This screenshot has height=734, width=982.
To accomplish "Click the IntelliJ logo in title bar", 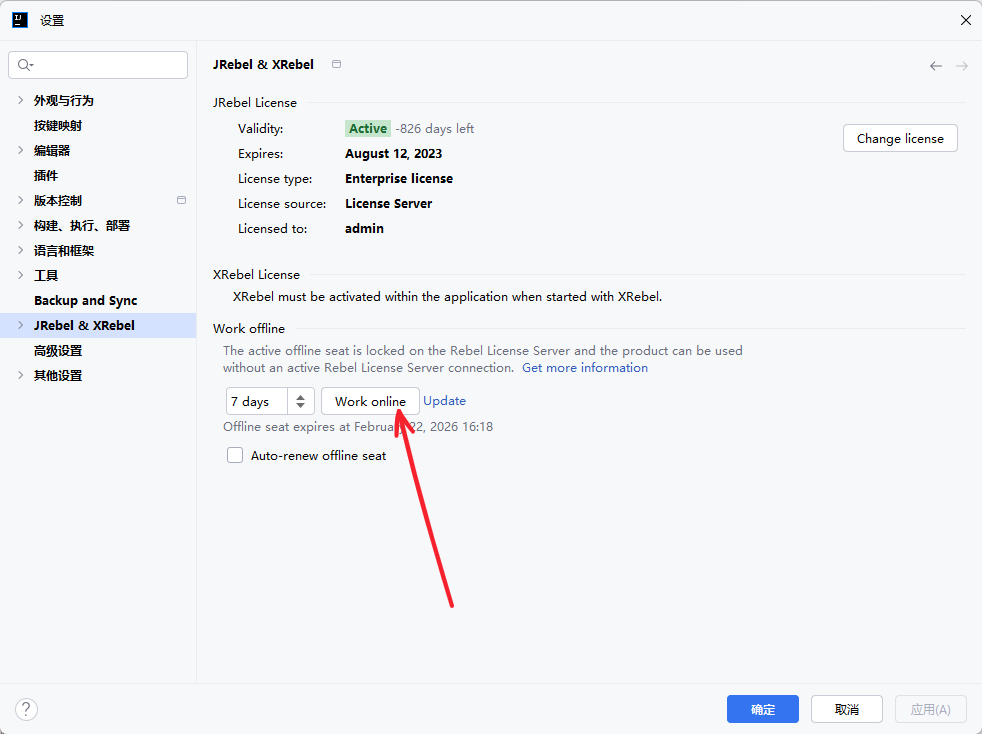I will pos(20,20).
